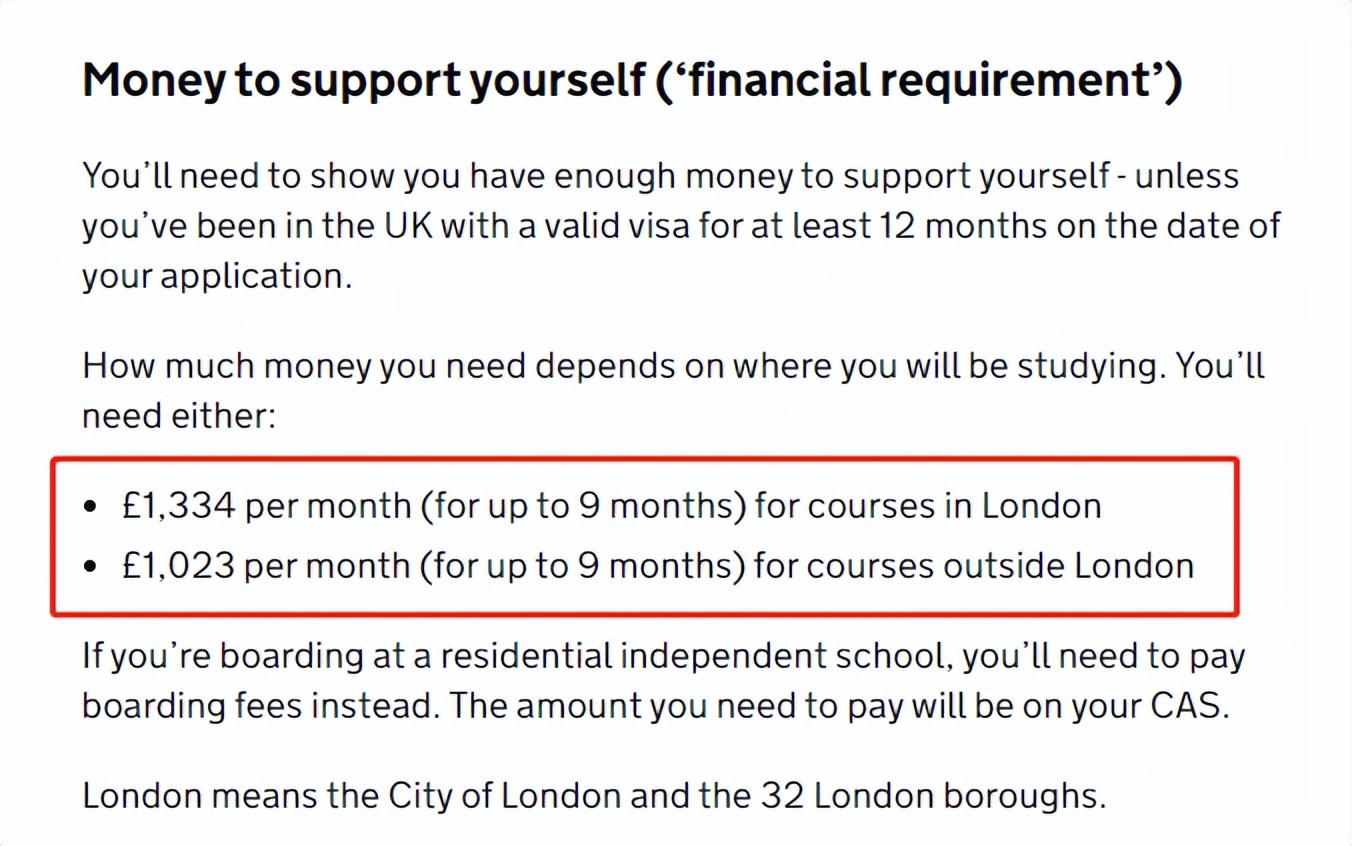Click the bullet dot before £1,334

click(92, 507)
